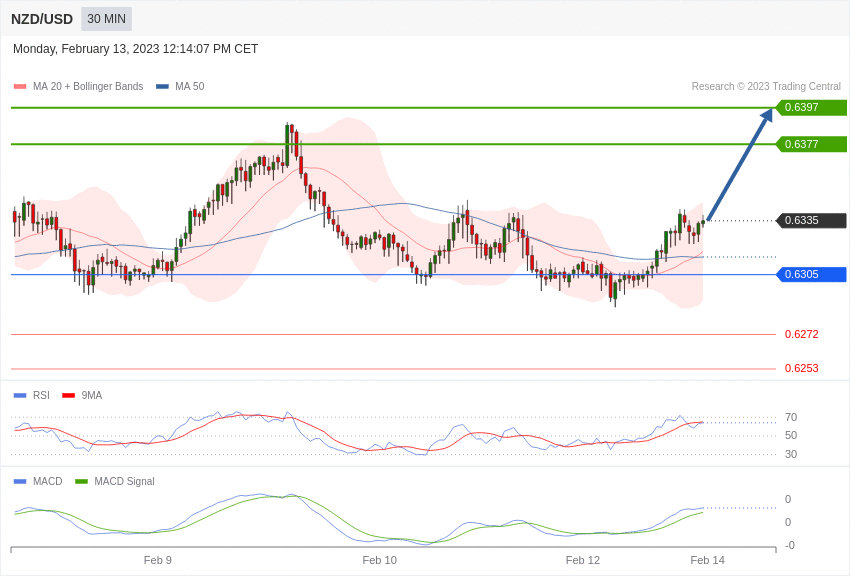Click the red 9MA legend swatch
The image size is (850, 576).
pos(68,396)
